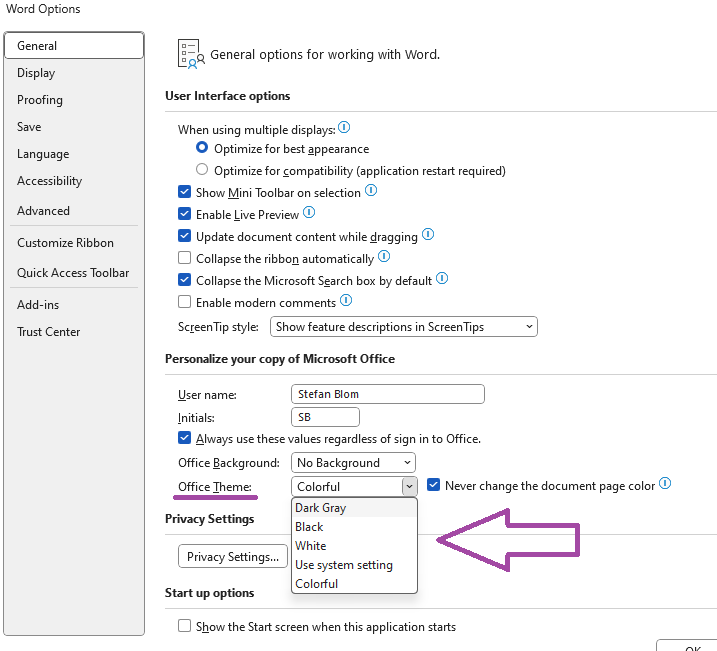This screenshot has width=717, height=651.
Task: Open the Save category
Action: pyautogui.click(x=74, y=127)
